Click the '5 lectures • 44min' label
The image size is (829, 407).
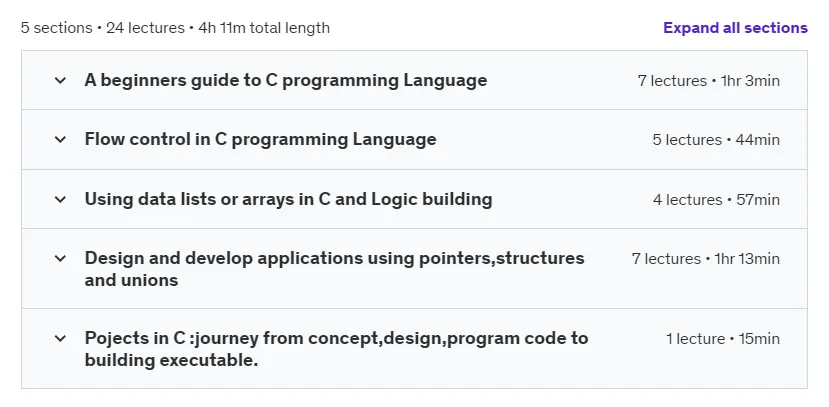click(716, 140)
